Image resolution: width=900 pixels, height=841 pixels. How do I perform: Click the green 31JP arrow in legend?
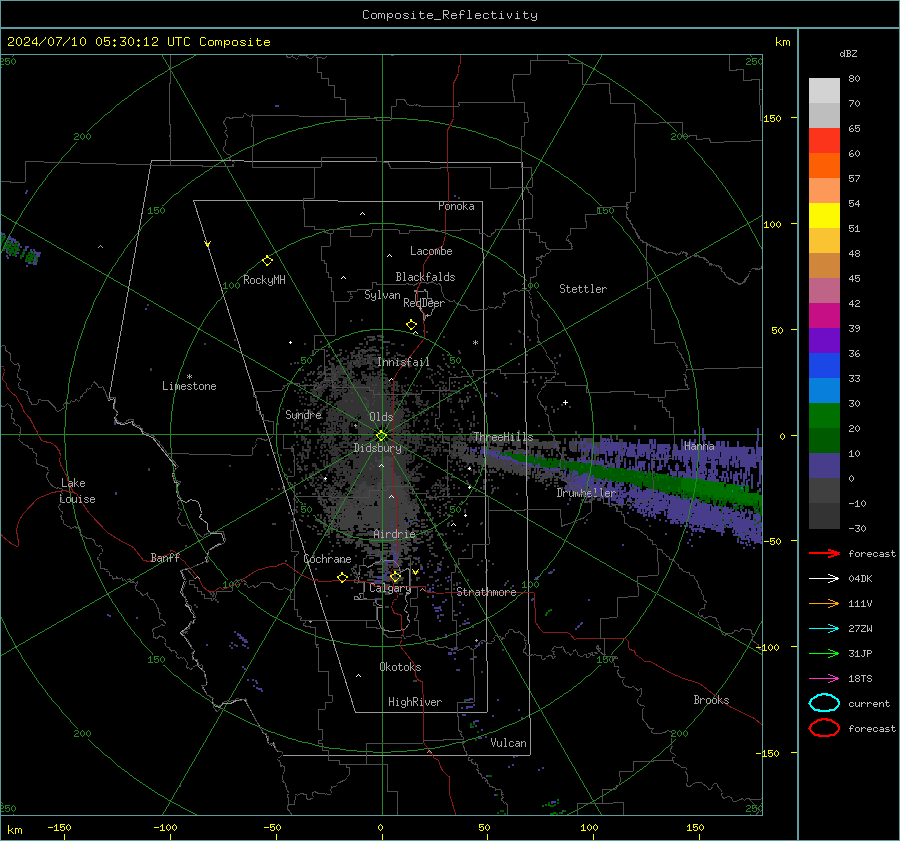tap(824, 653)
